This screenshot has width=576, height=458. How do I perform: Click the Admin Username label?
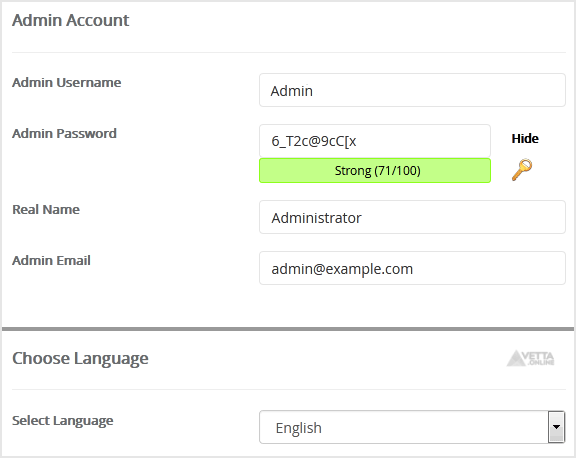[x=66, y=82]
